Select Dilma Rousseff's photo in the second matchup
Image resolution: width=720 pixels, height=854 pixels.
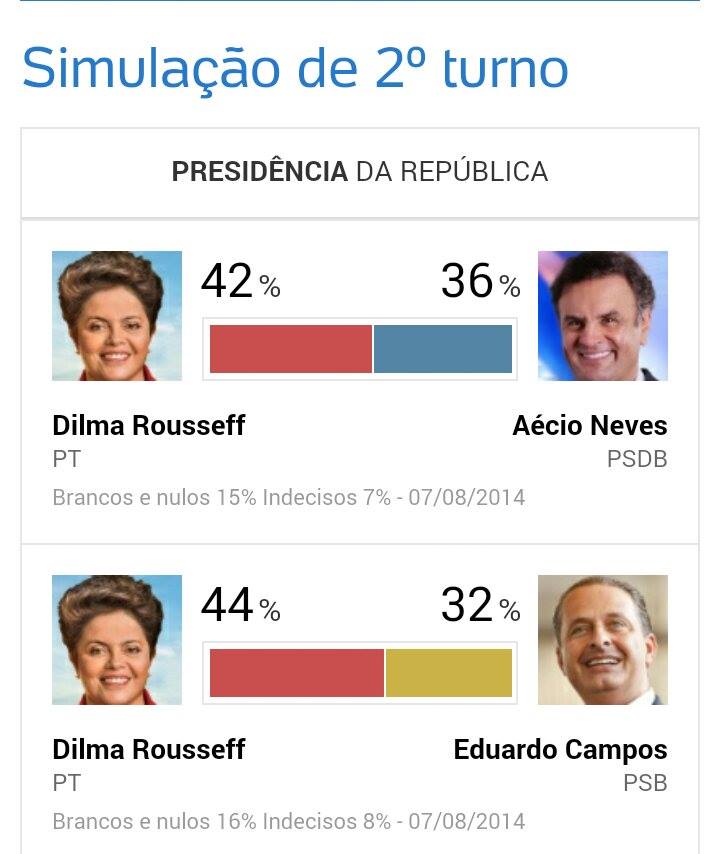116,637
